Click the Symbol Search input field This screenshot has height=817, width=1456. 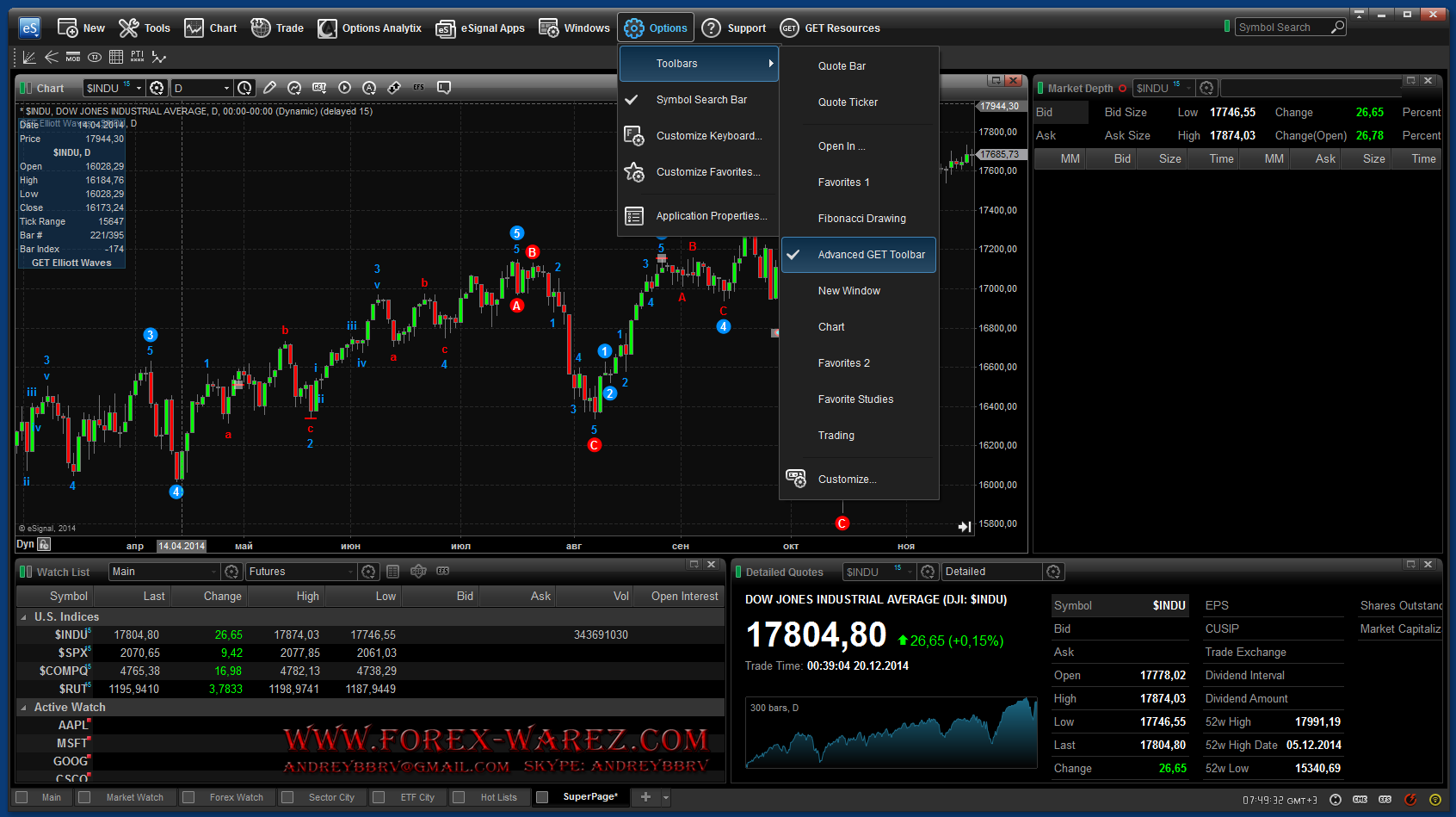coord(1281,28)
